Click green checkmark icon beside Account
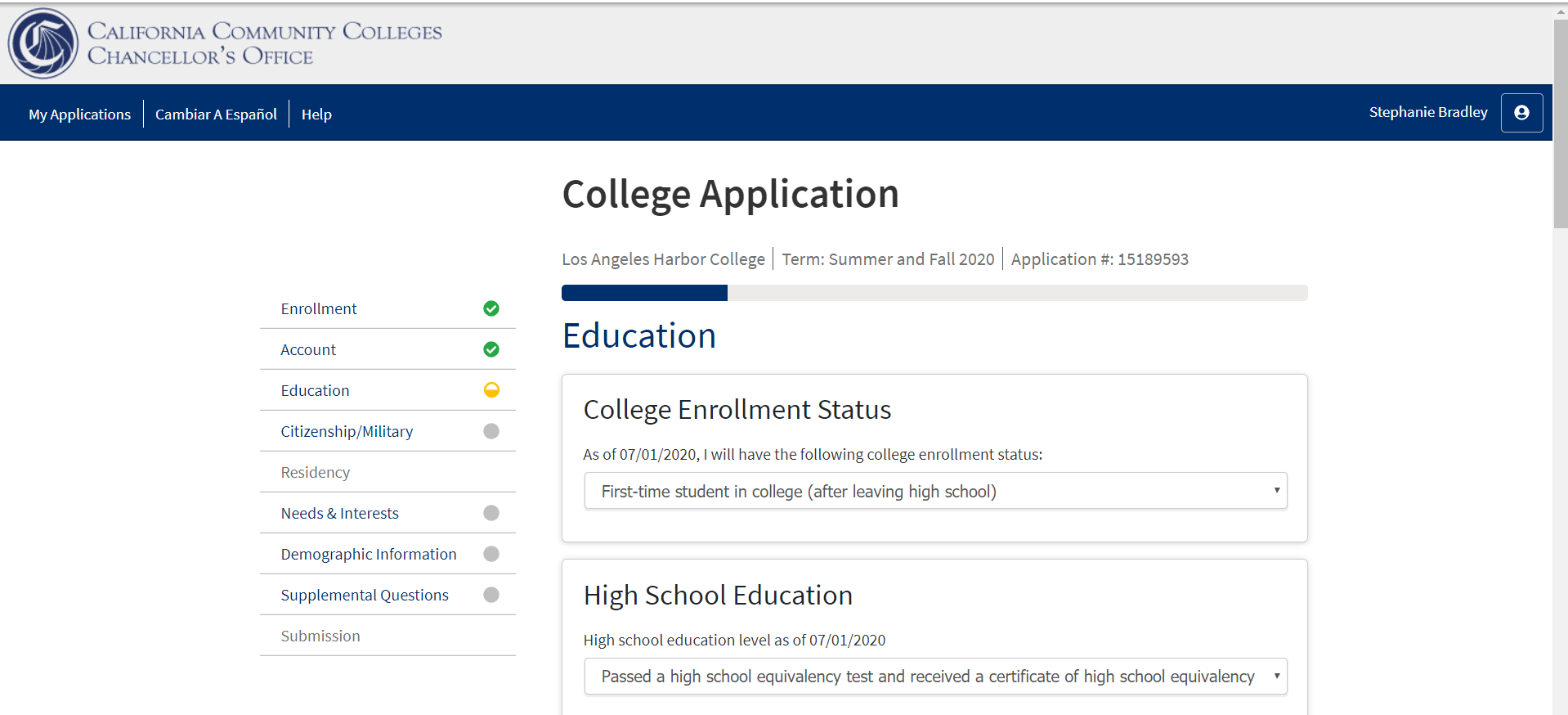The image size is (1568, 715). [x=491, y=349]
